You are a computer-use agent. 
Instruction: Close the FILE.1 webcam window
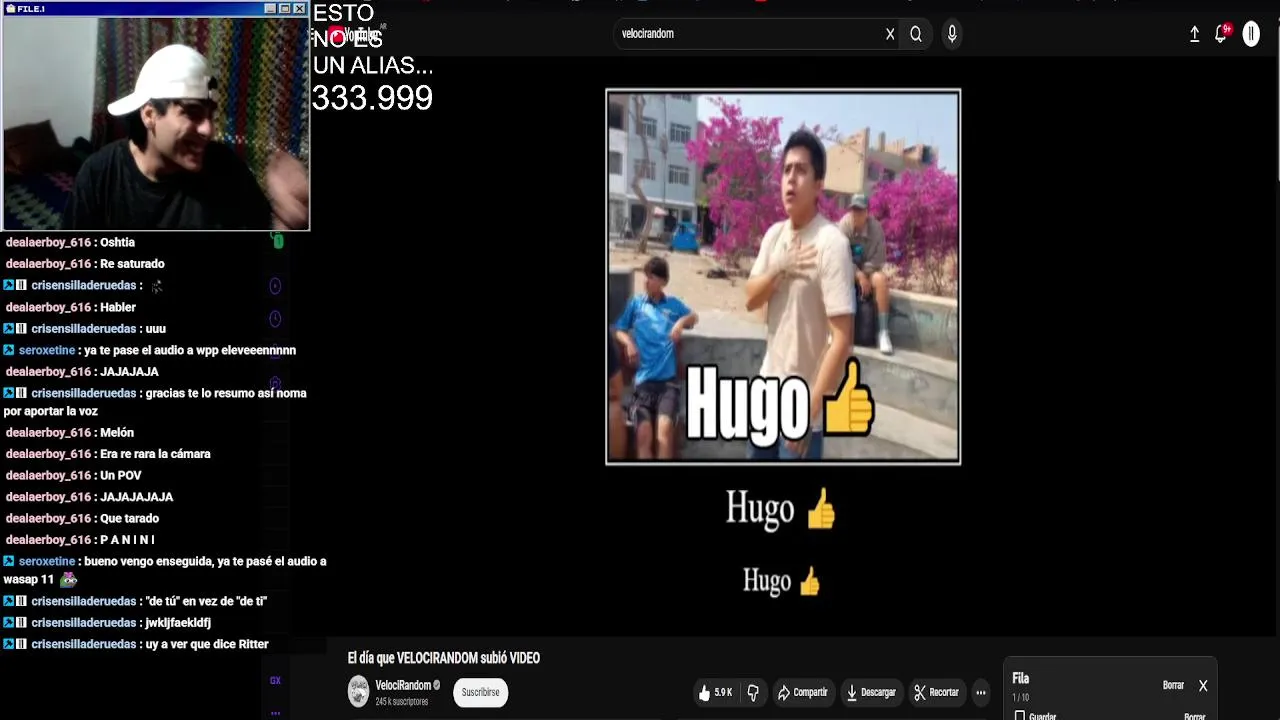pyautogui.click(x=299, y=9)
